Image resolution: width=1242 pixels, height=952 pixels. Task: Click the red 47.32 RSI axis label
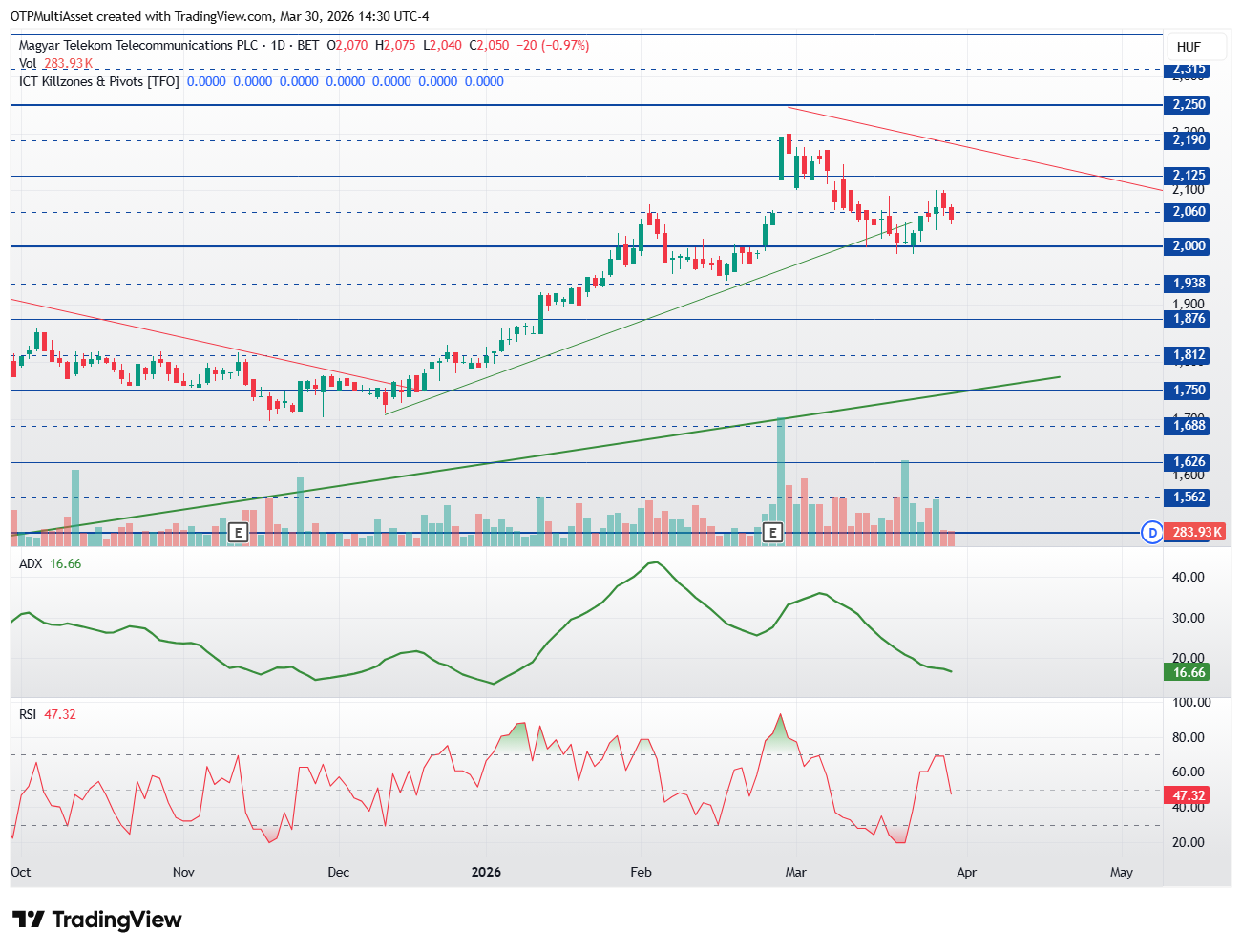[1187, 795]
